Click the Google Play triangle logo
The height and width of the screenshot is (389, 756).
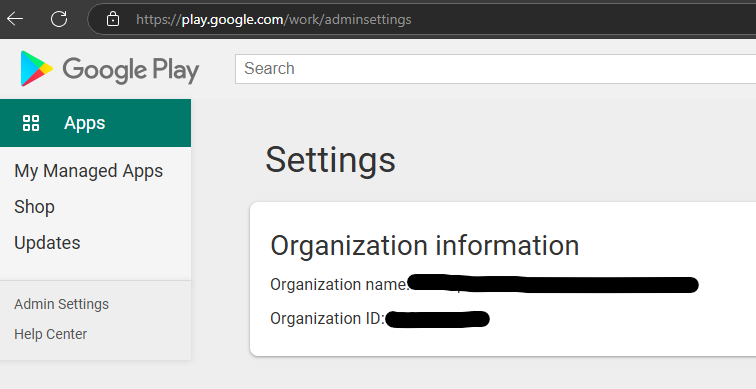click(36, 68)
